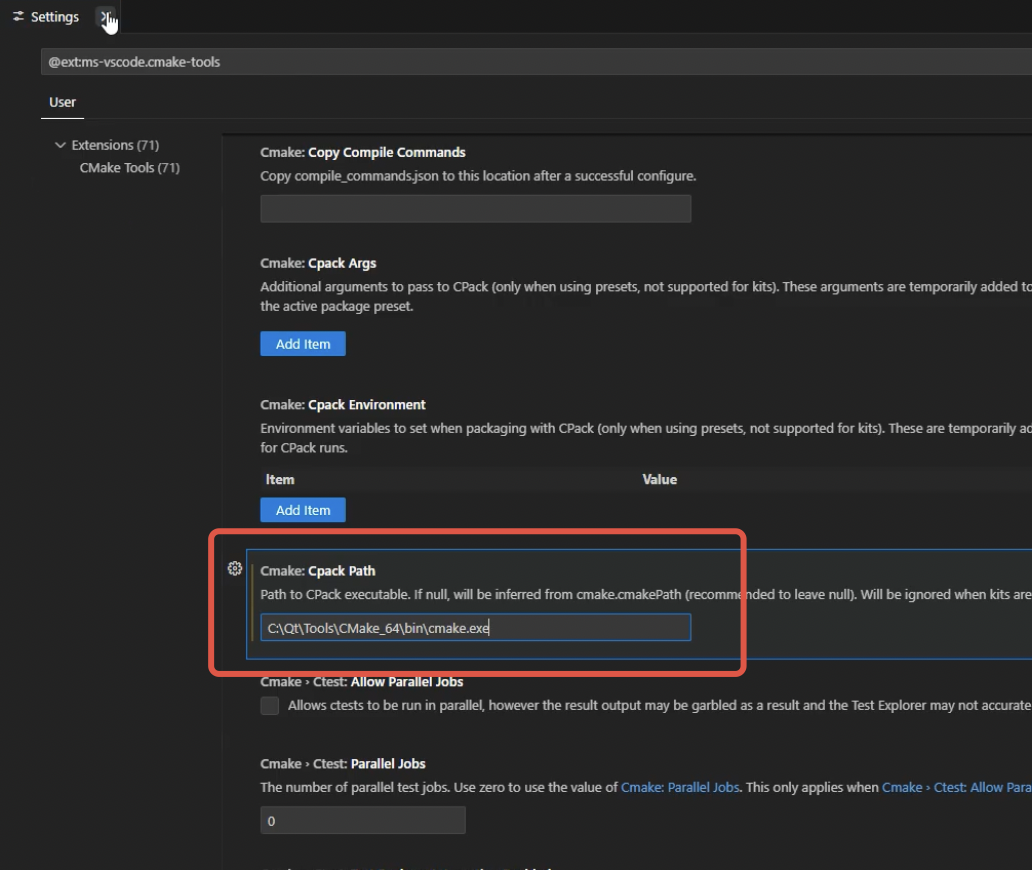This screenshot has height=870, width=1032.
Task: Click the Cpack Path text field
Action: 475,628
